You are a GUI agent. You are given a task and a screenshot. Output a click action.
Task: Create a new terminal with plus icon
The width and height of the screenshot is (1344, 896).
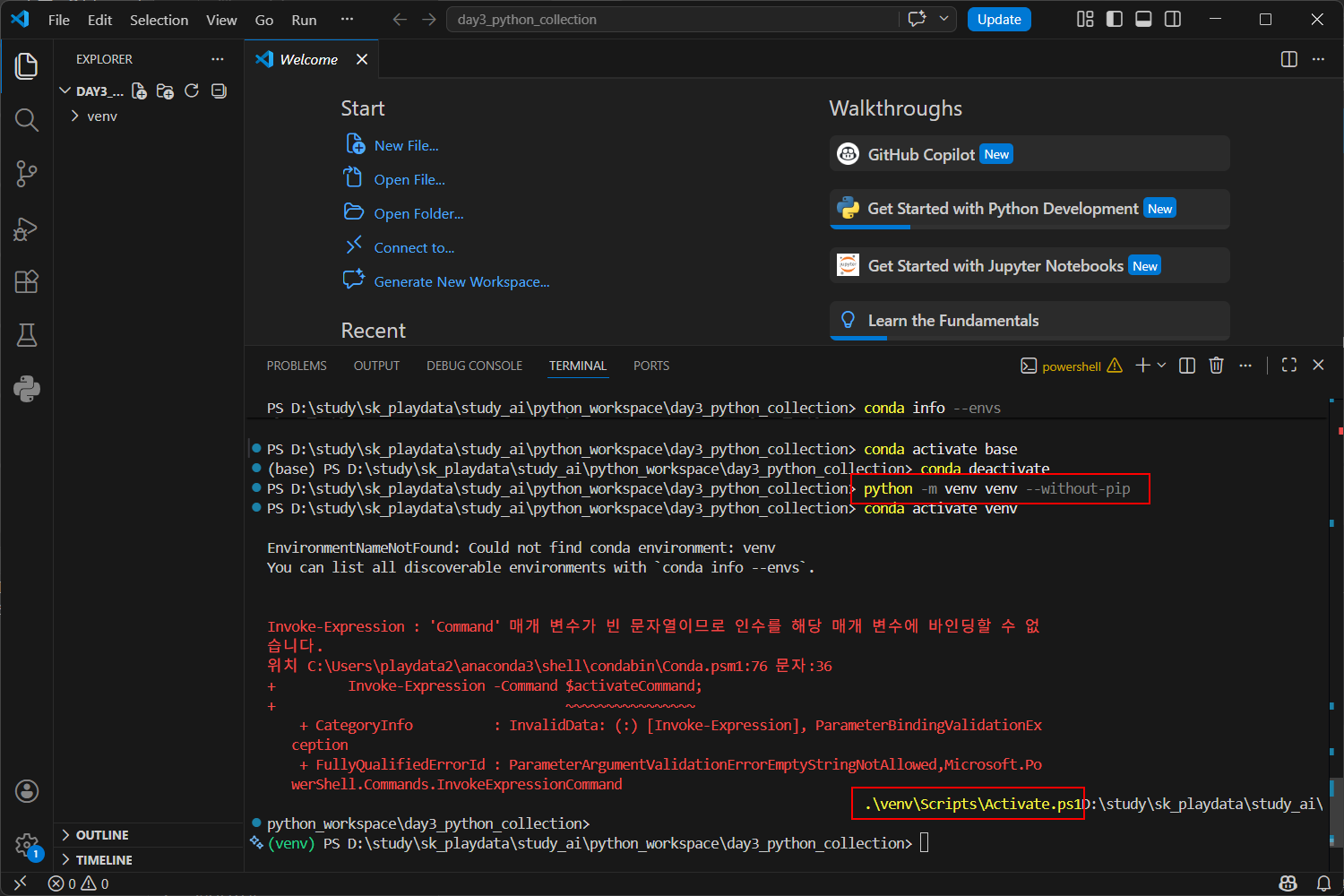pos(1142,365)
